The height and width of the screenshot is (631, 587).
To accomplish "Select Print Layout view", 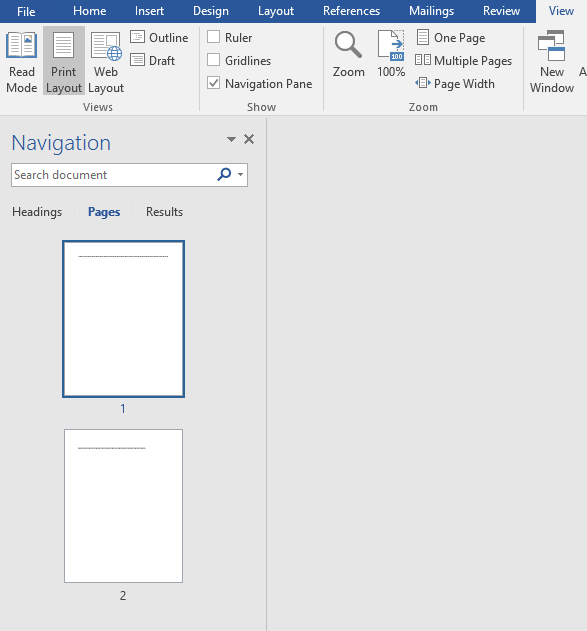I will point(64,62).
